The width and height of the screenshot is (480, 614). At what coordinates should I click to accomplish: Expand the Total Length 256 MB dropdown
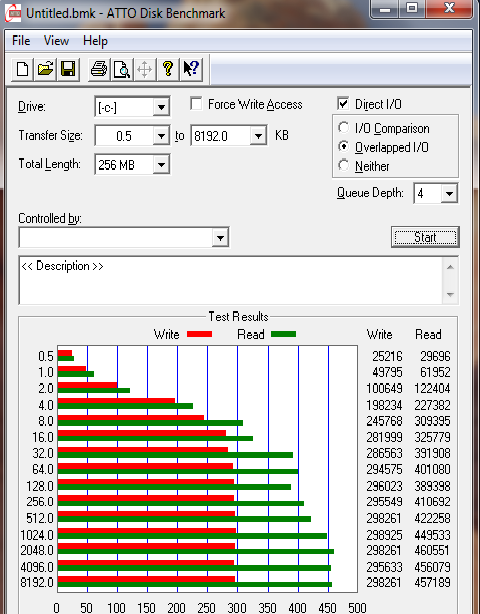(161, 164)
